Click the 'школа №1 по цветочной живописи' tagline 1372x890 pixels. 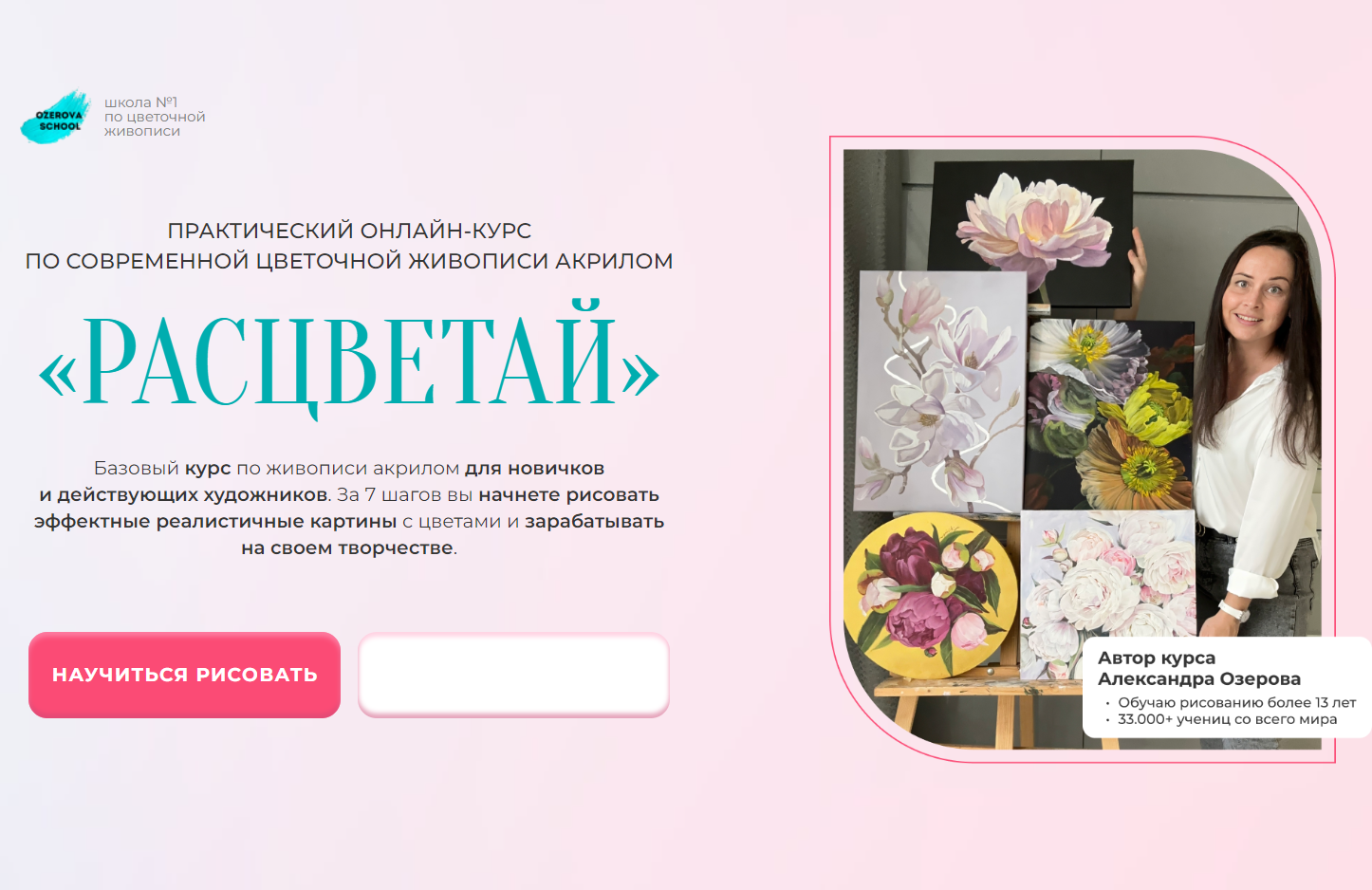155,117
